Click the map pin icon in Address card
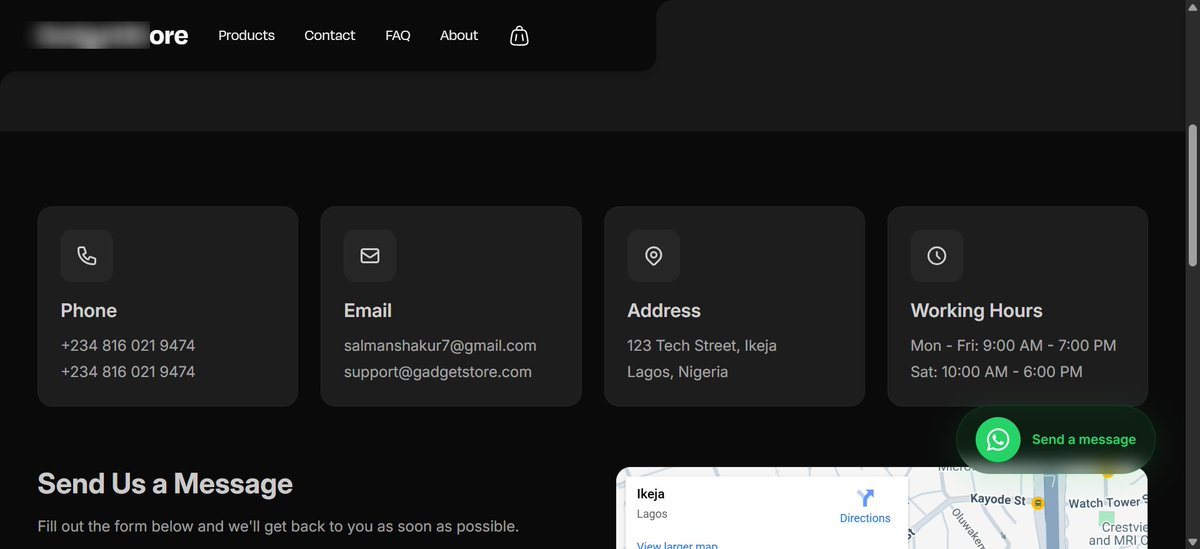Image resolution: width=1200 pixels, height=549 pixels. pyautogui.click(x=653, y=256)
